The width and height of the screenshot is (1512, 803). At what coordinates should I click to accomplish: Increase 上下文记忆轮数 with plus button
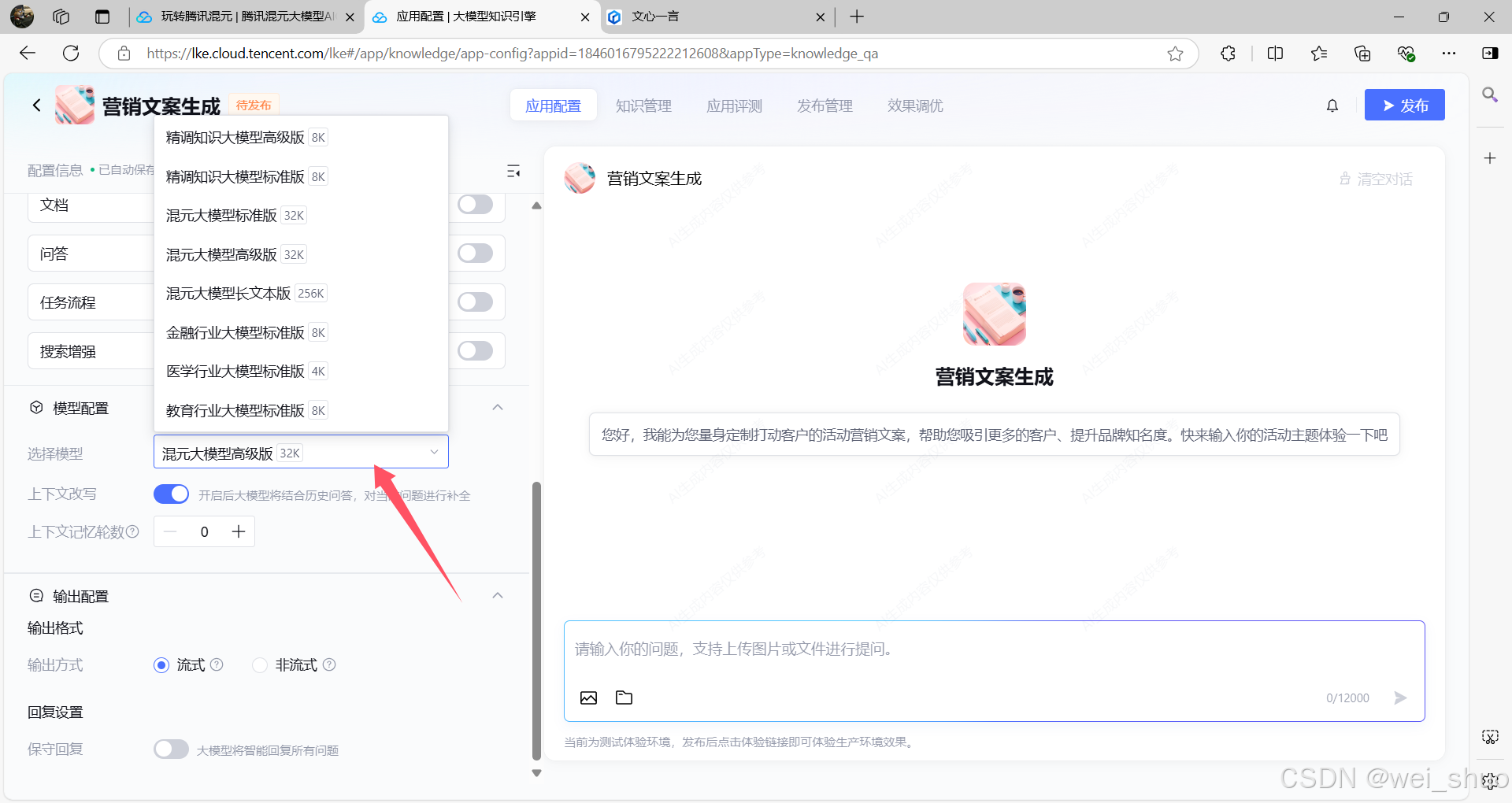[239, 532]
